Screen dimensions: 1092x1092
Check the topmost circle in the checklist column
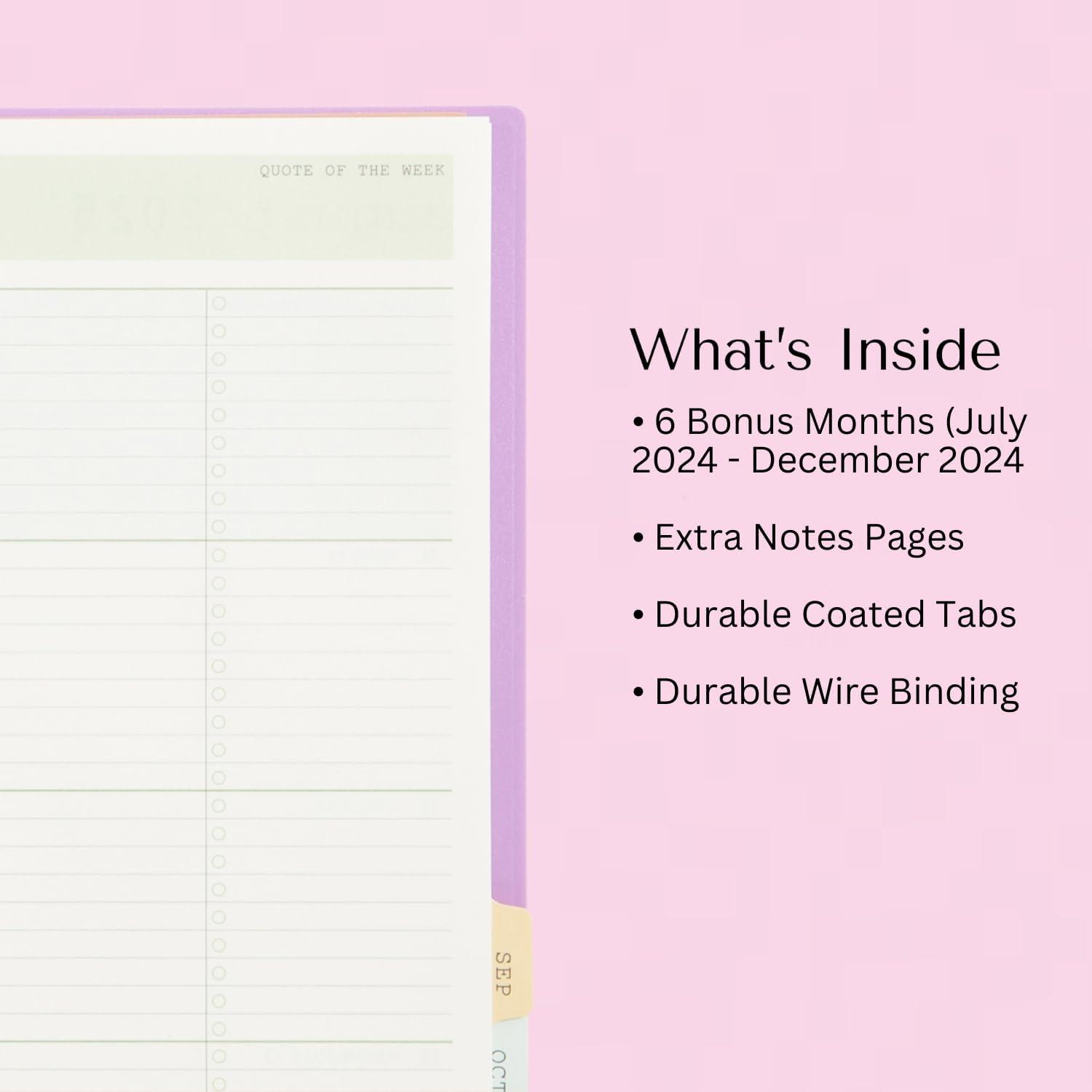pyautogui.click(x=218, y=304)
